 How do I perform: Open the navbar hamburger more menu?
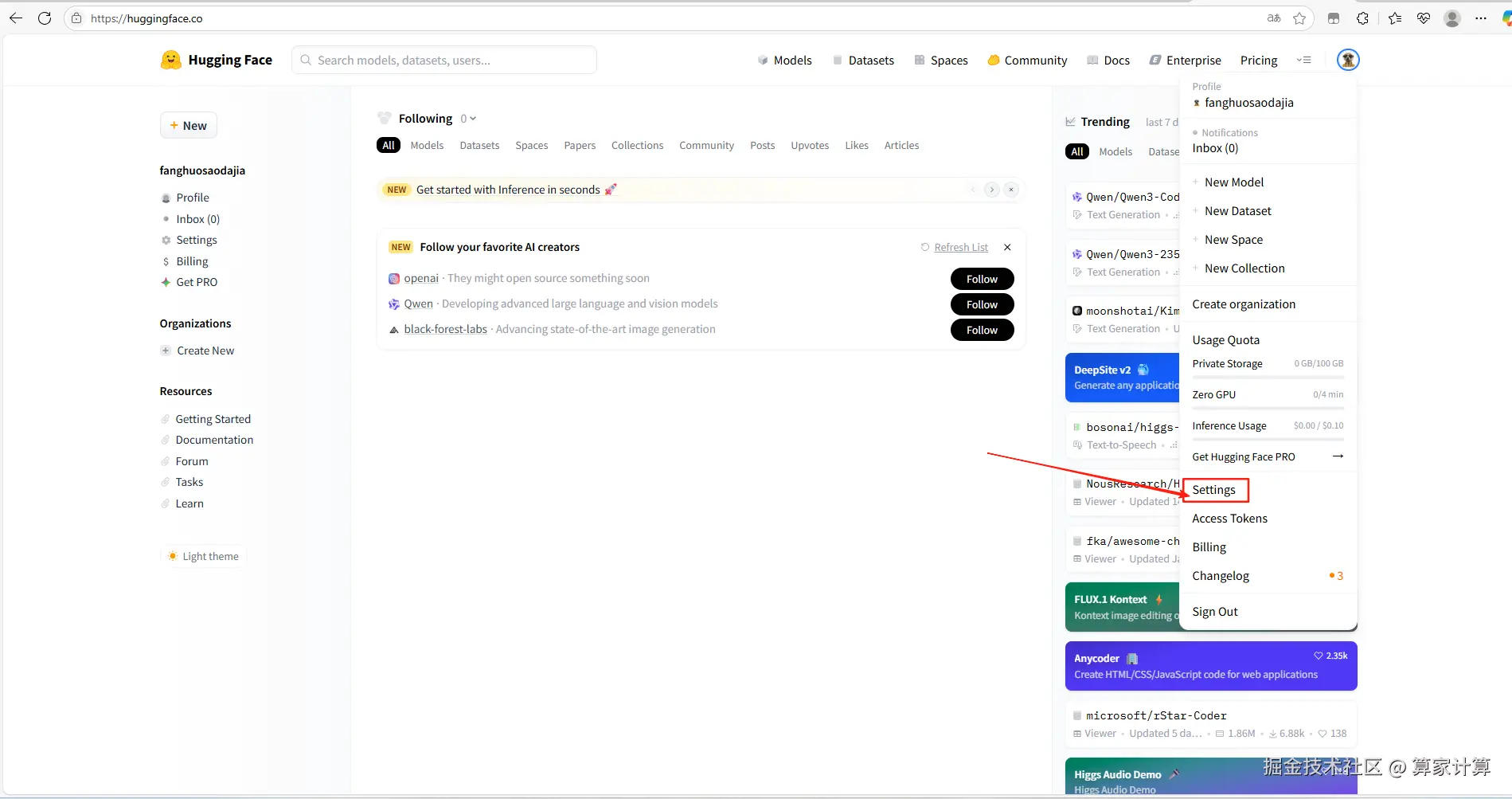click(x=1303, y=60)
